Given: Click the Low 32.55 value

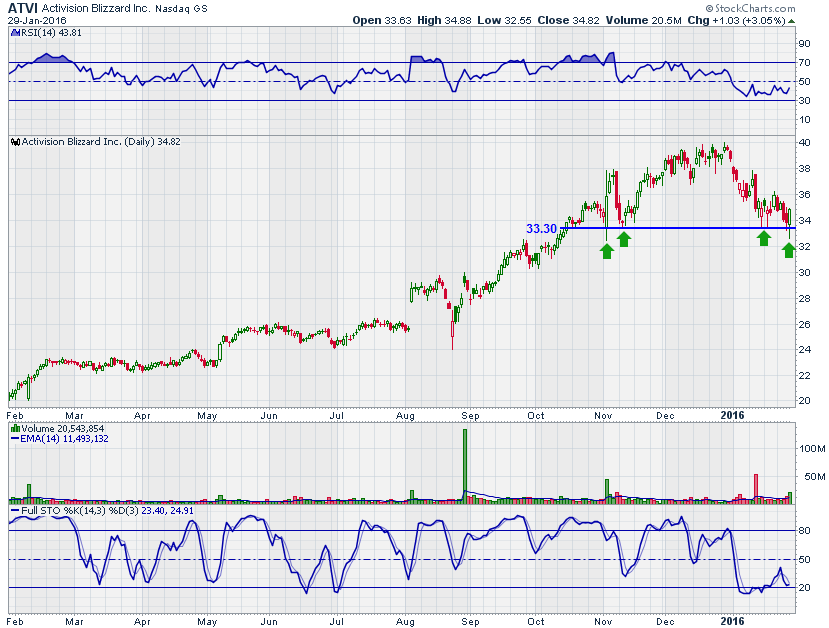Looking at the screenshot, I should click(504, 20).
